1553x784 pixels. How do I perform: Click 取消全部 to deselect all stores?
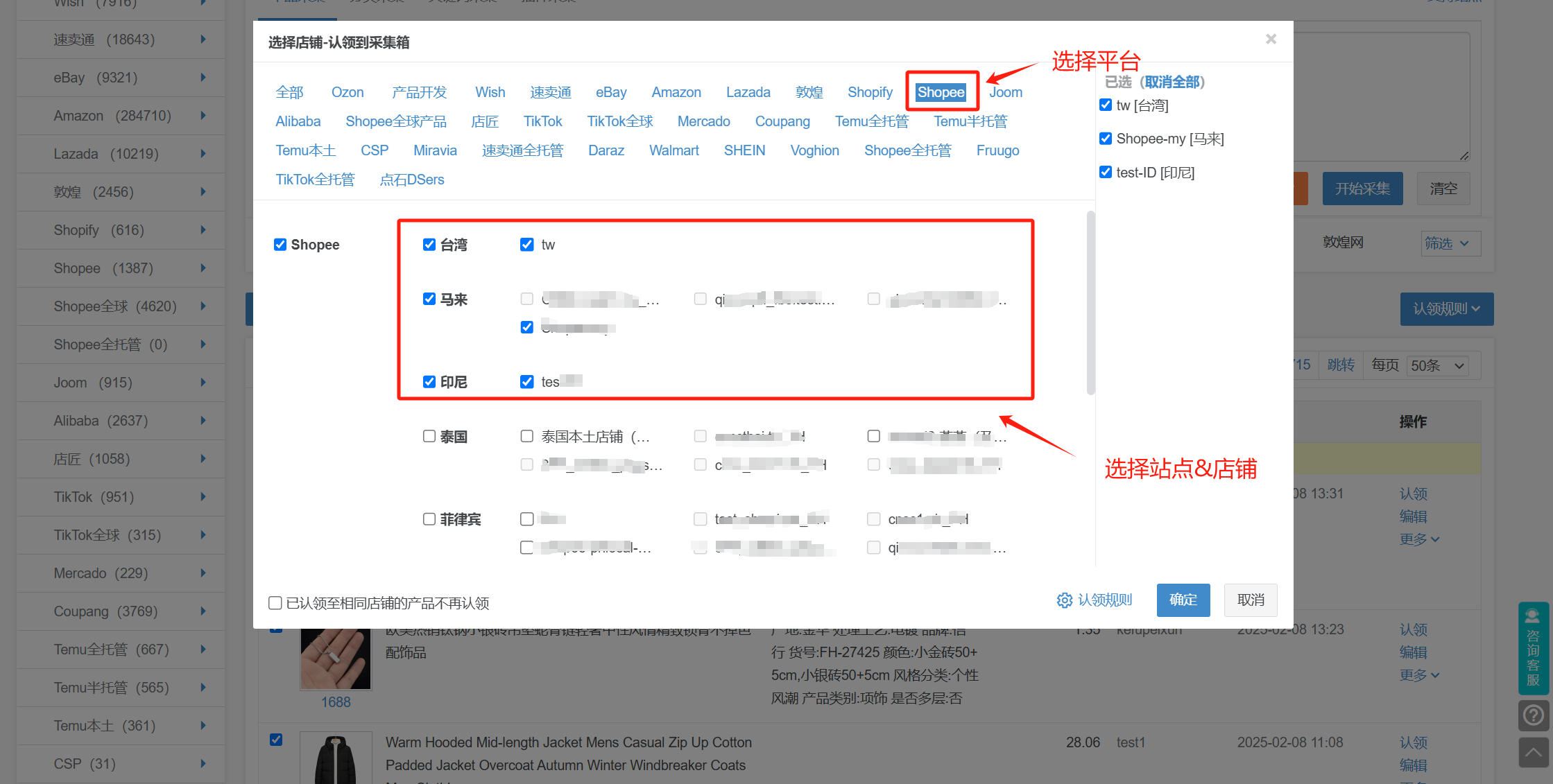(x=1172, y=82)
